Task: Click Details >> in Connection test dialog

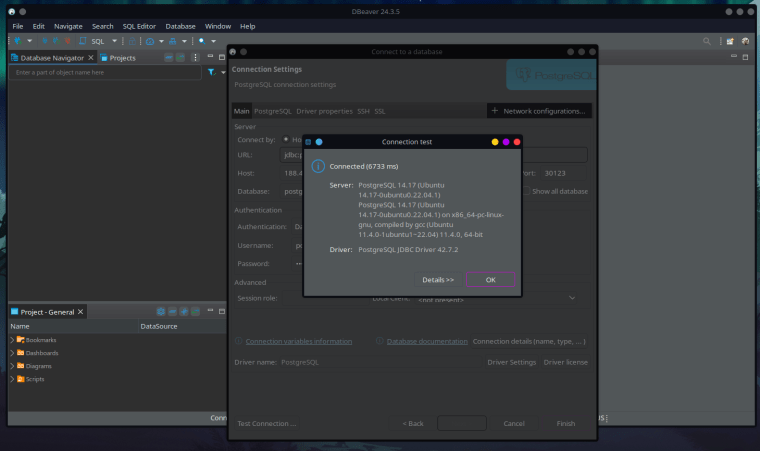Action: pyautogui.click(x=438, y=280)
